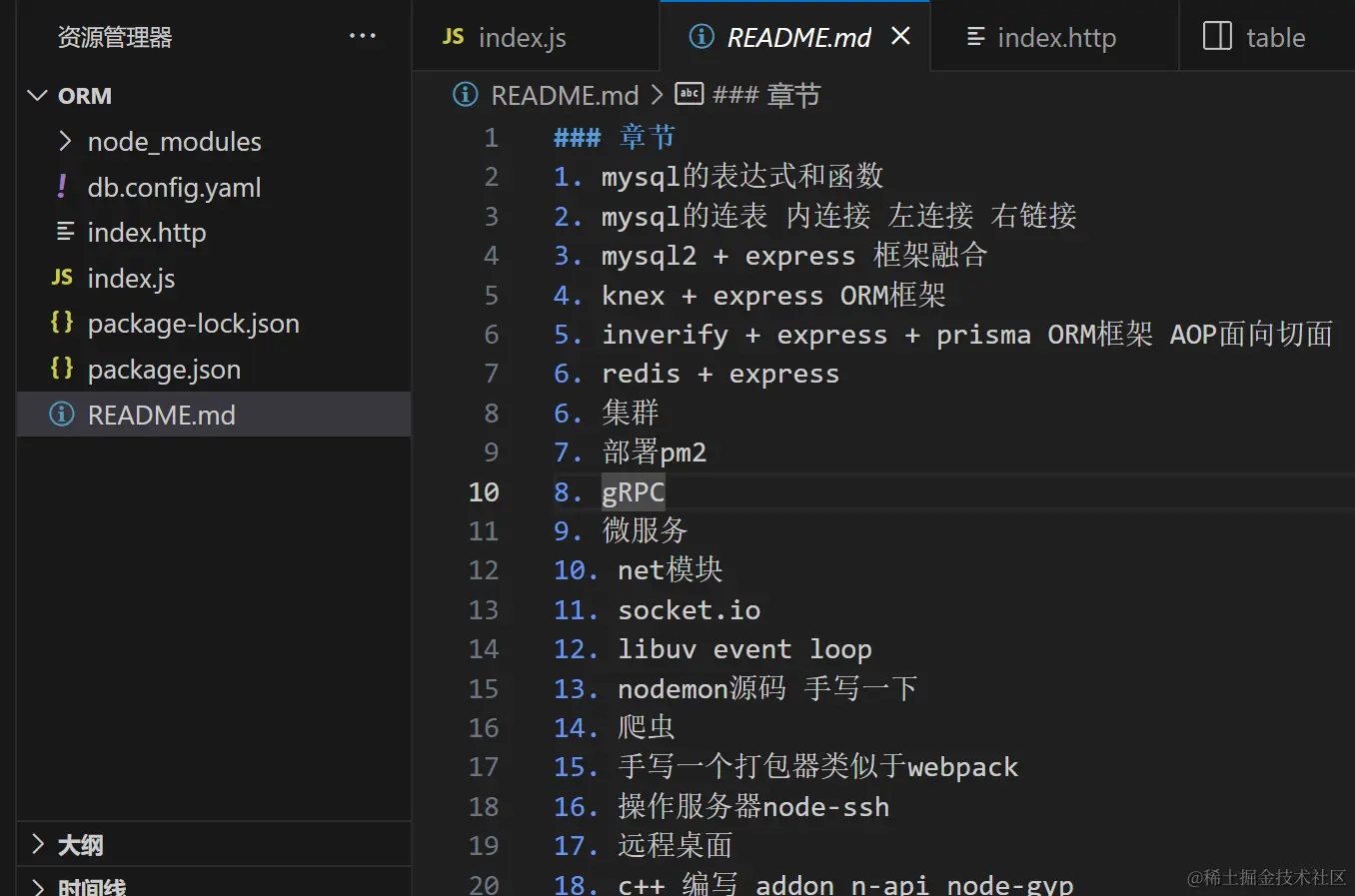Click the warning icon on db.config.yaml
The width and height of the screenshot is (1355, 896).
[61, 186]
